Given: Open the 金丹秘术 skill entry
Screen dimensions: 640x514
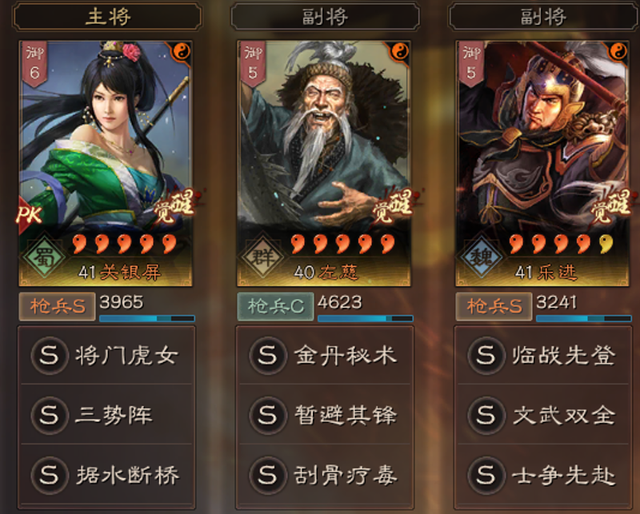Looking at the screenshot, I should pos(325,355).
